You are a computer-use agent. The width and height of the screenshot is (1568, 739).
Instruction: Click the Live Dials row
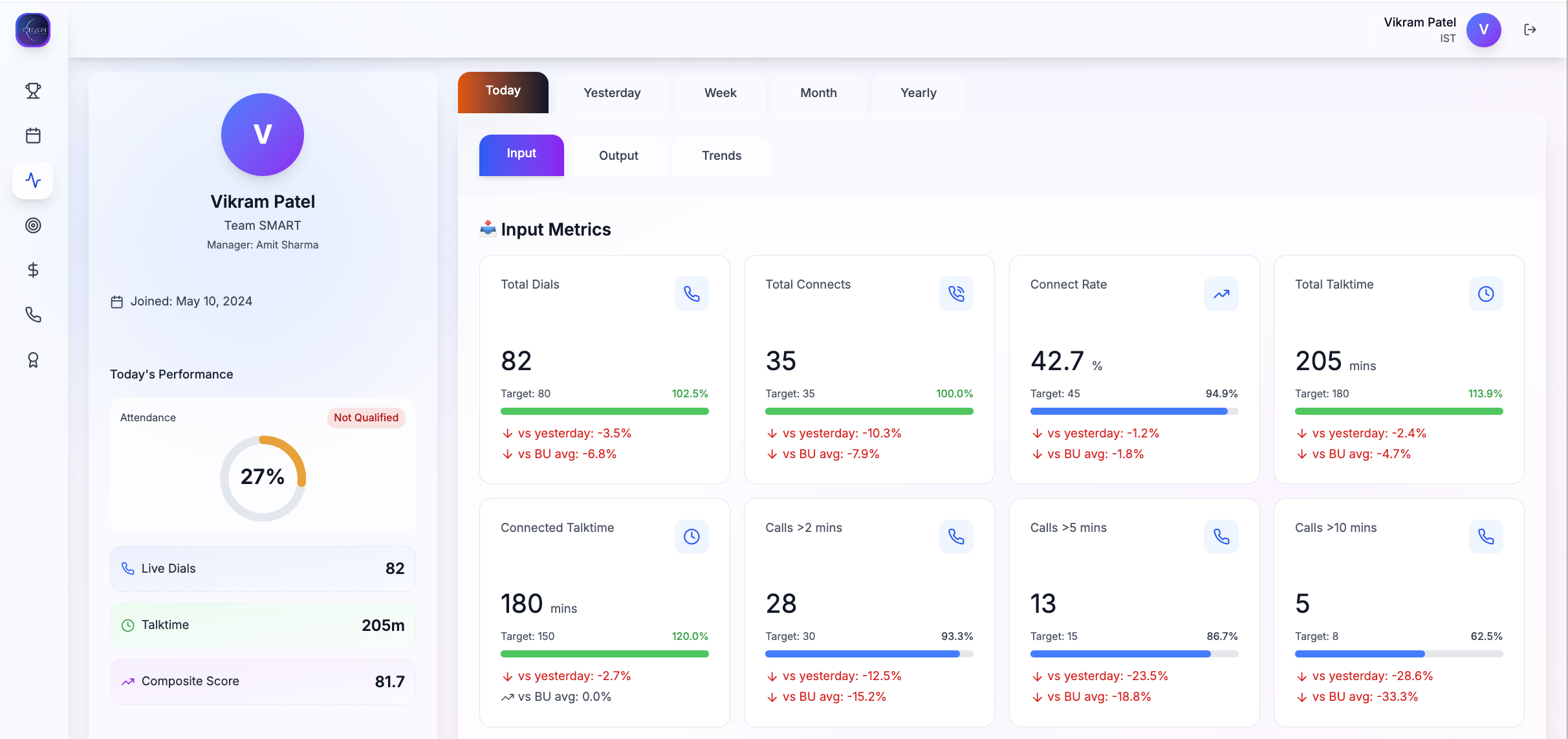coord(263,568)
